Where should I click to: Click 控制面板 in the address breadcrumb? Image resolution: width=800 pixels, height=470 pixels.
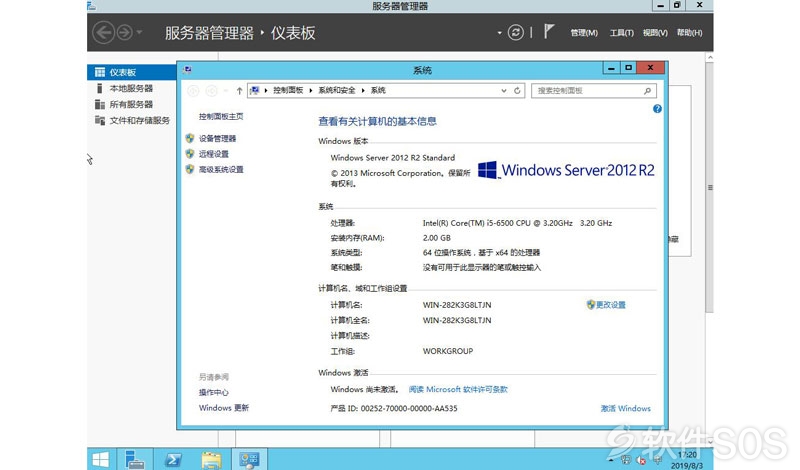click(288, 90)
